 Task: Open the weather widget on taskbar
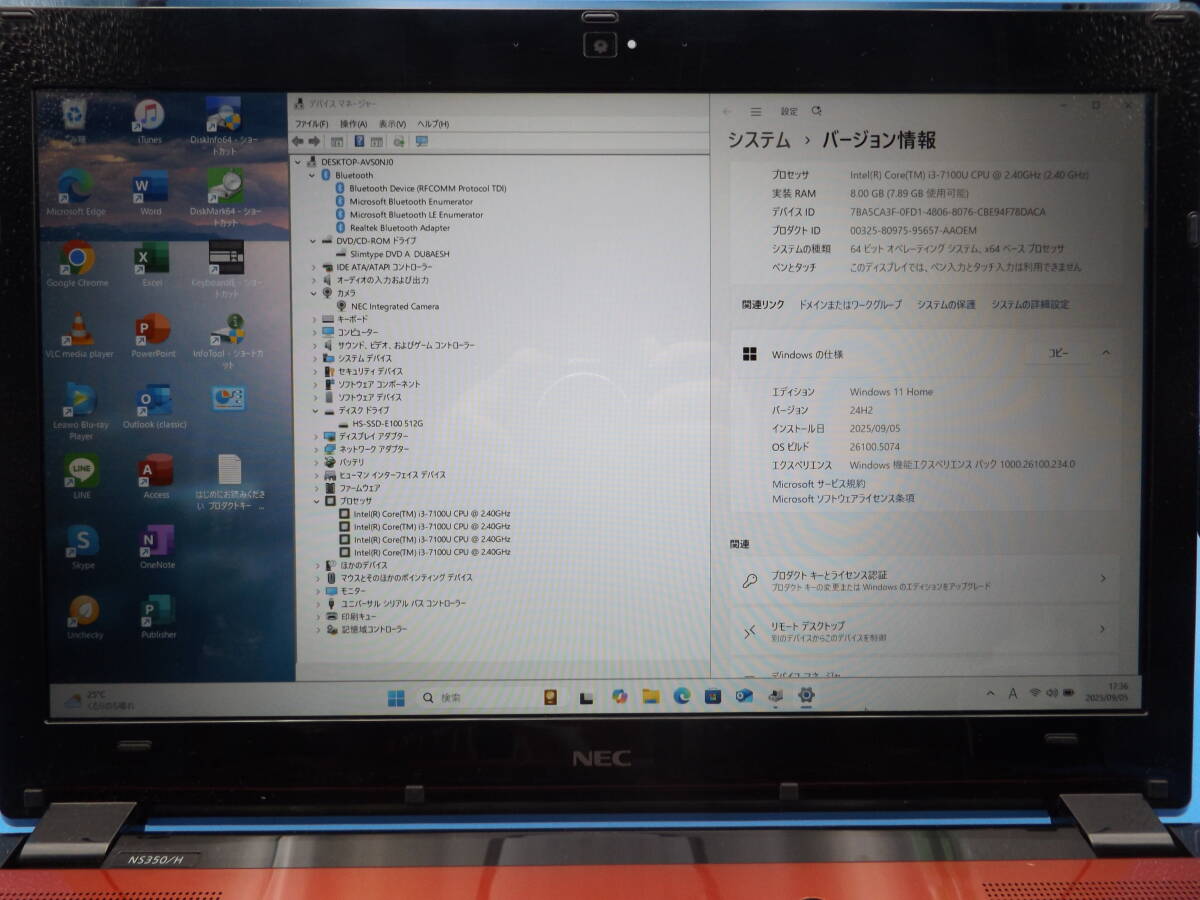[x=99, y=700]
